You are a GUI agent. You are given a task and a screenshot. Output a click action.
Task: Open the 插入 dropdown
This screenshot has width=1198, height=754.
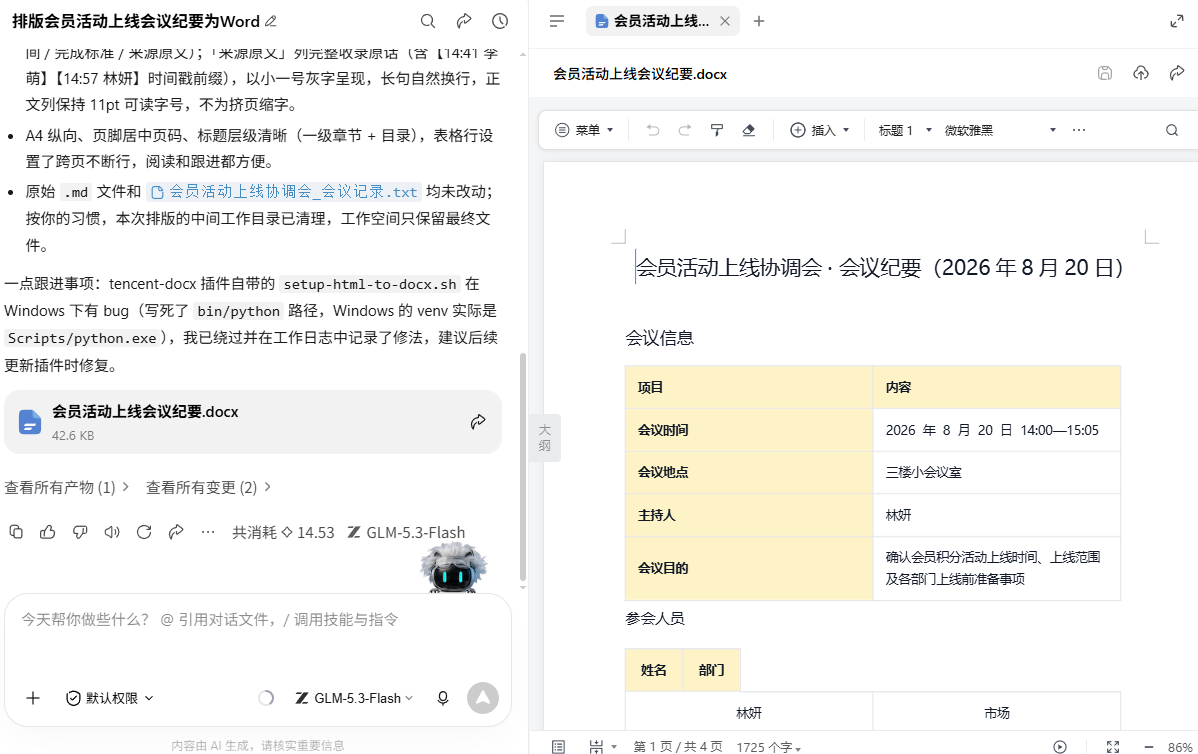(820, 131)
